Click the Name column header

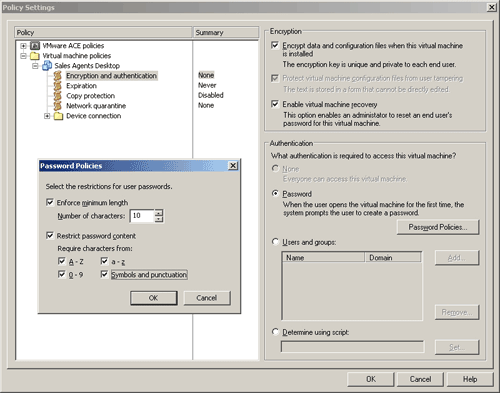[x=323, y=257]
